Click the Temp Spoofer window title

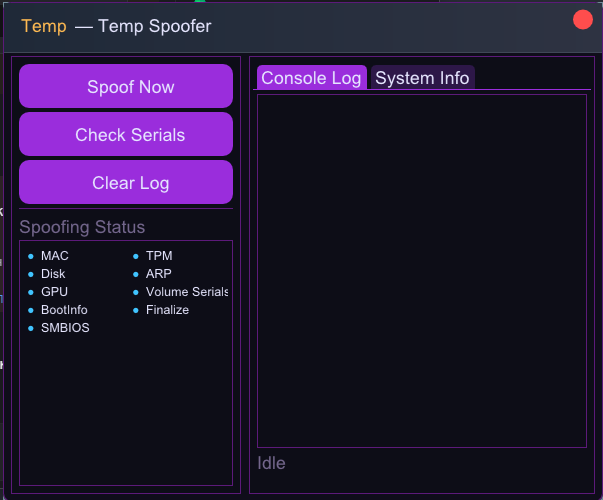tap(154, 26)
